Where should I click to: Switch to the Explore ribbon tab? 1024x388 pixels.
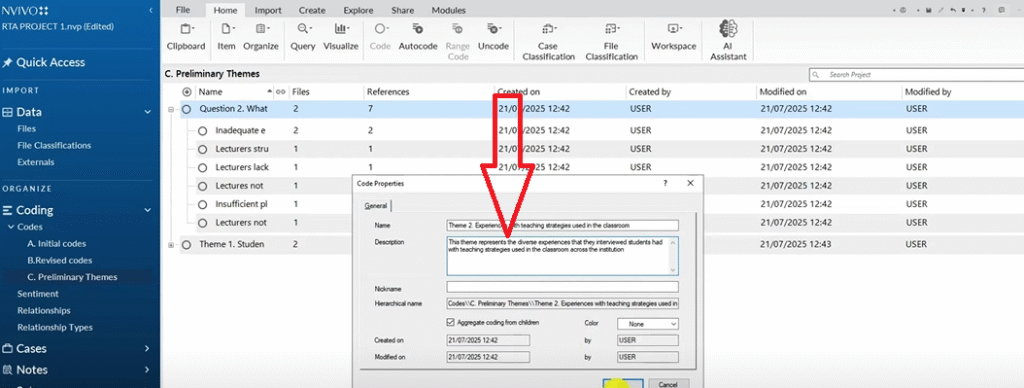tap(359, 10)
